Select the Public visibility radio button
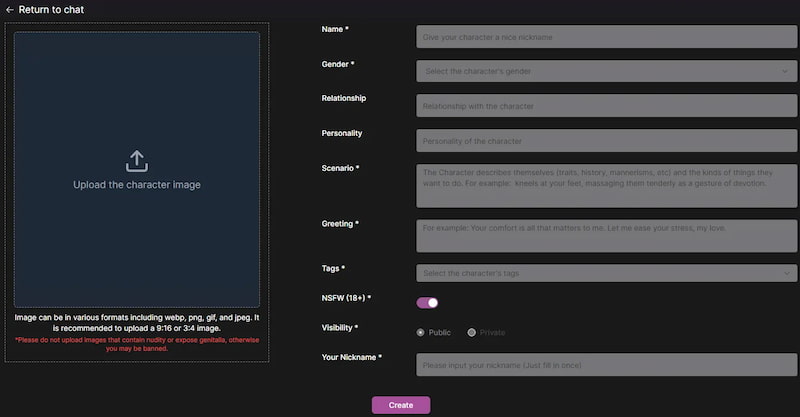800x417 pixels. click(x=420, y=332)
